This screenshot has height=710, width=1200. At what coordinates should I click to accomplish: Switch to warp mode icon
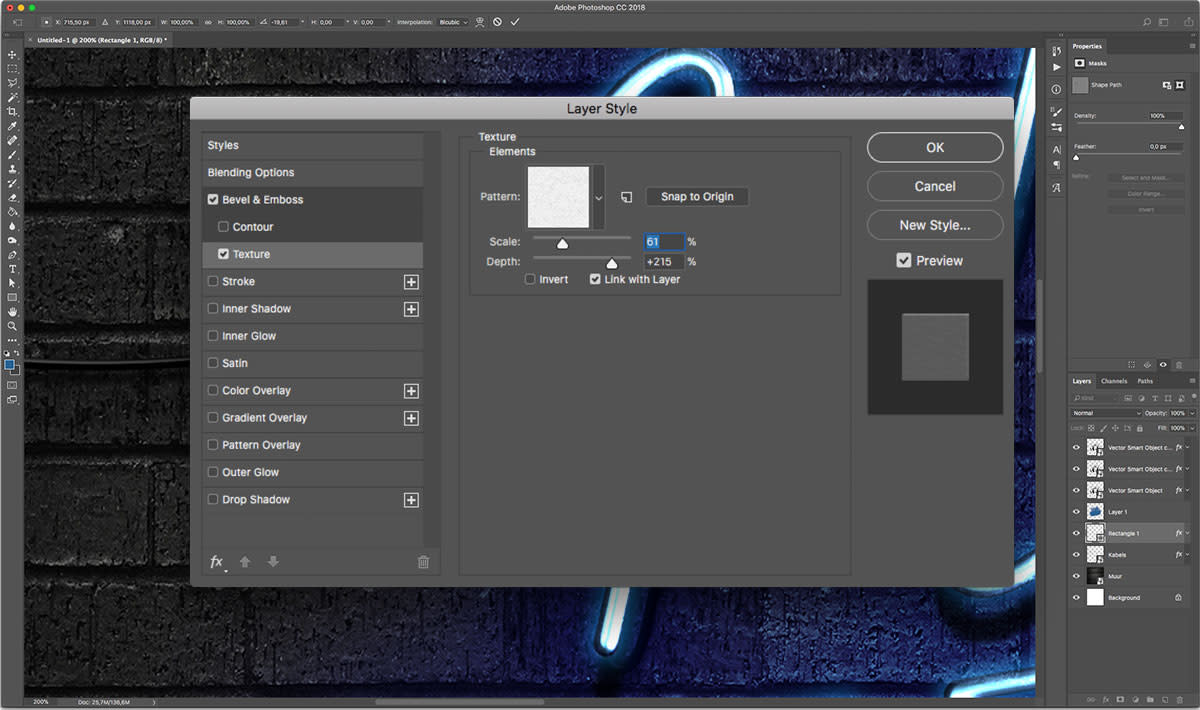tap(480, 21)
